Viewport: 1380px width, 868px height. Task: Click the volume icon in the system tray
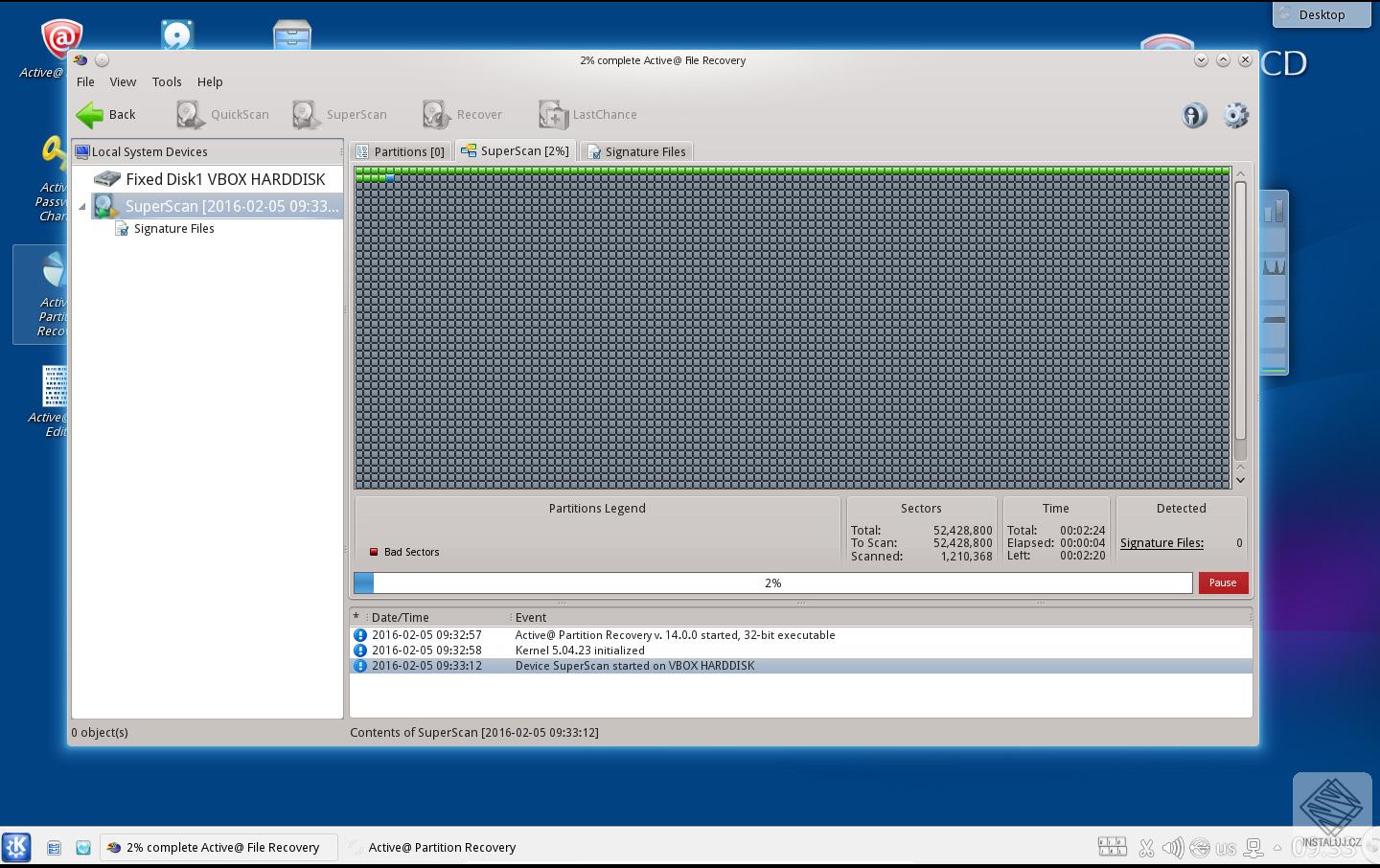pyautogui.click(x=1172, y=847)
